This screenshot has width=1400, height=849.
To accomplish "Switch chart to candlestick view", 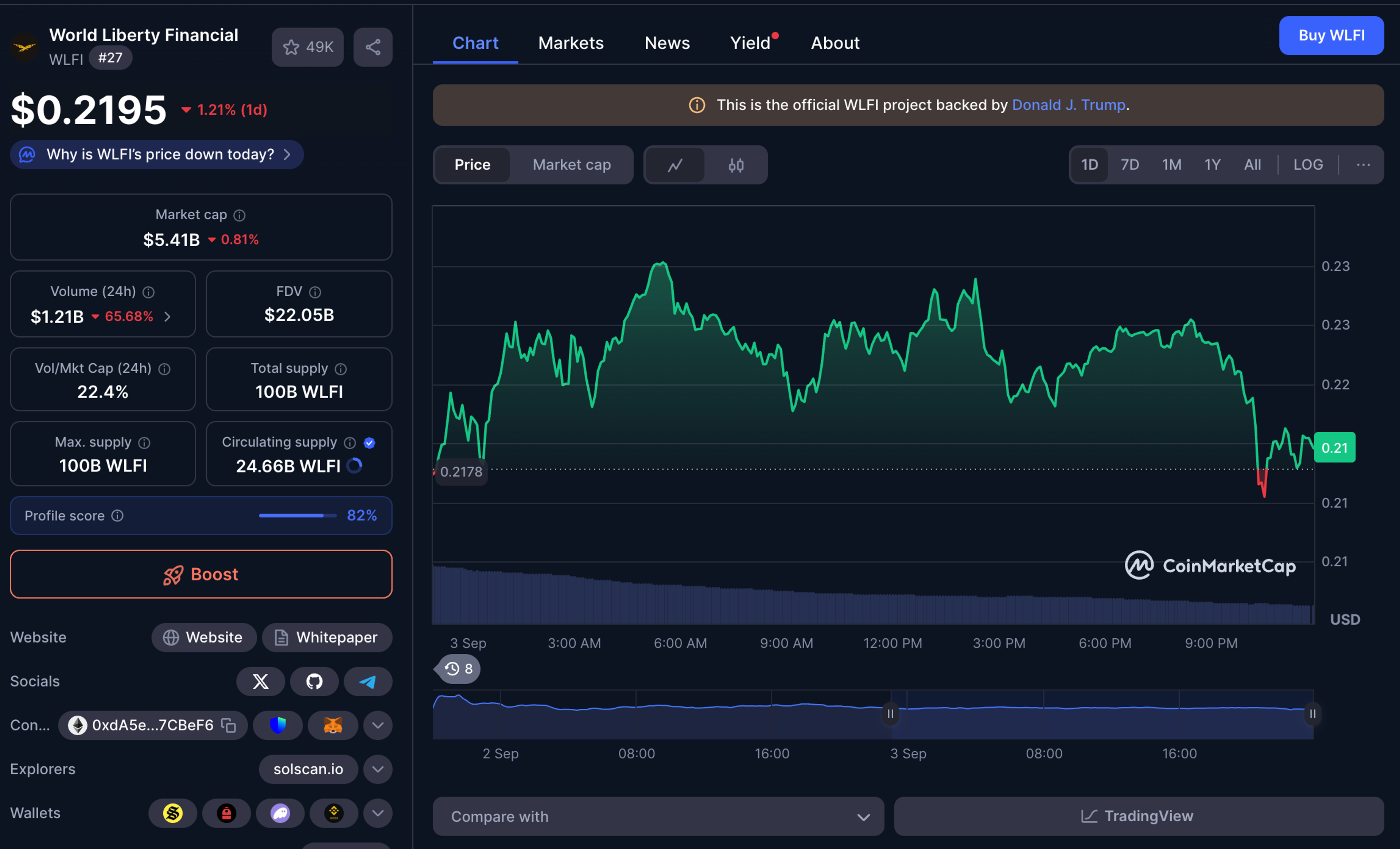I will (736, 165).
